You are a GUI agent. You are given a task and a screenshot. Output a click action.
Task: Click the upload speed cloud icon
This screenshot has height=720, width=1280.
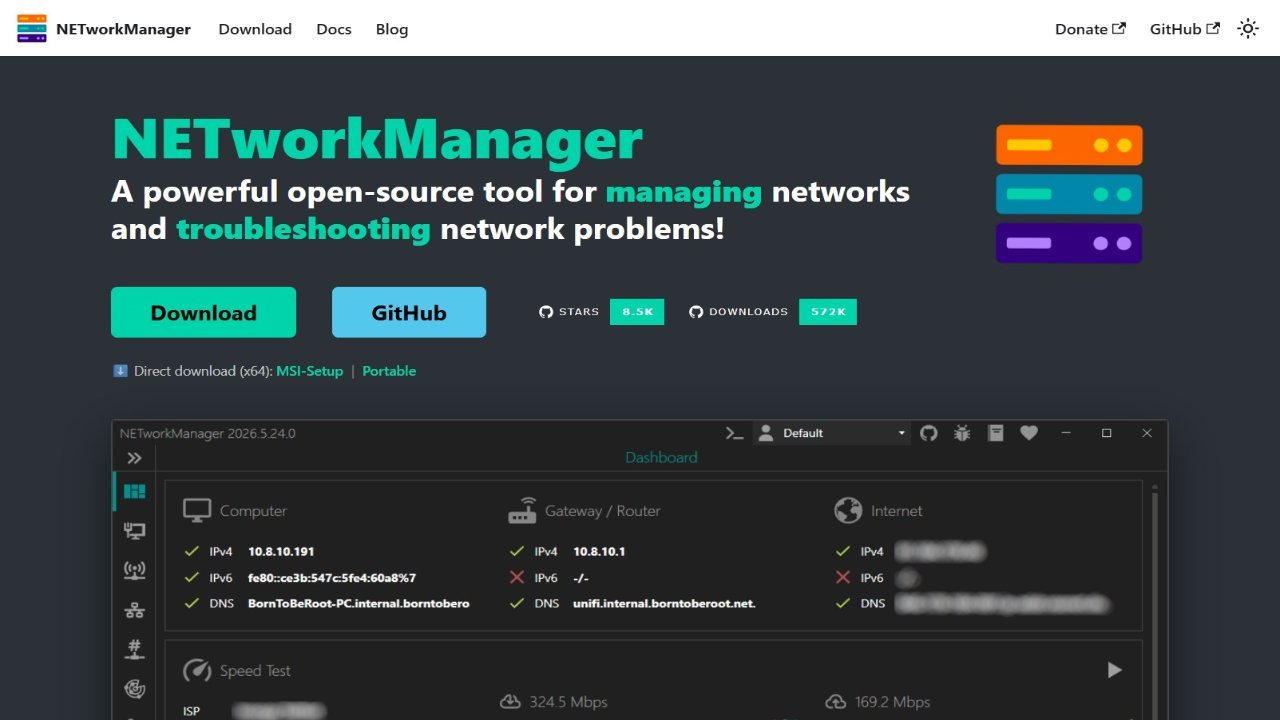coord(836,702)
